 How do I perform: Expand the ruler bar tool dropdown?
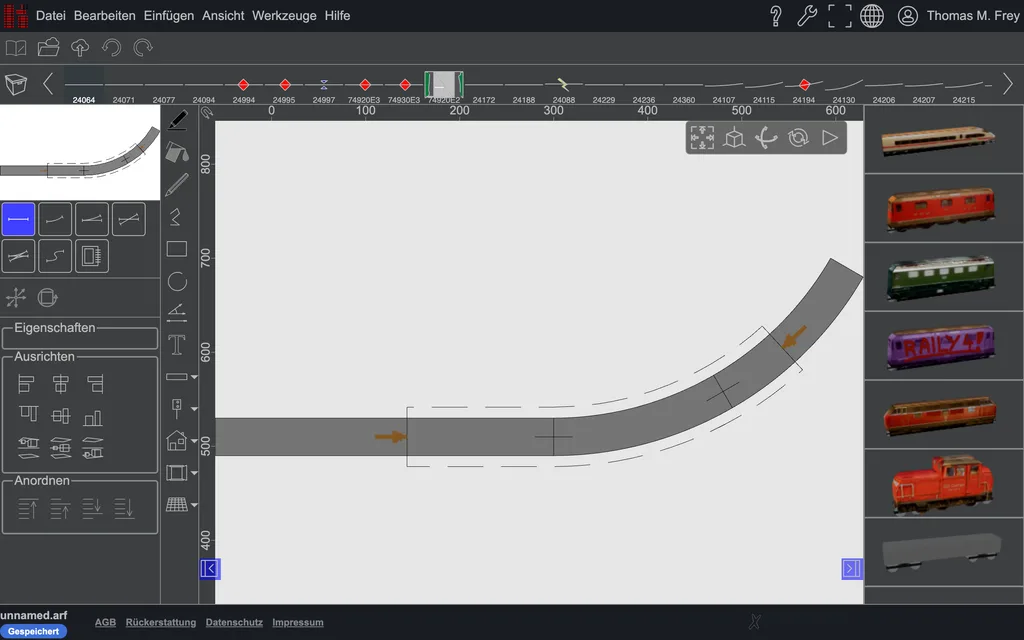194,377
